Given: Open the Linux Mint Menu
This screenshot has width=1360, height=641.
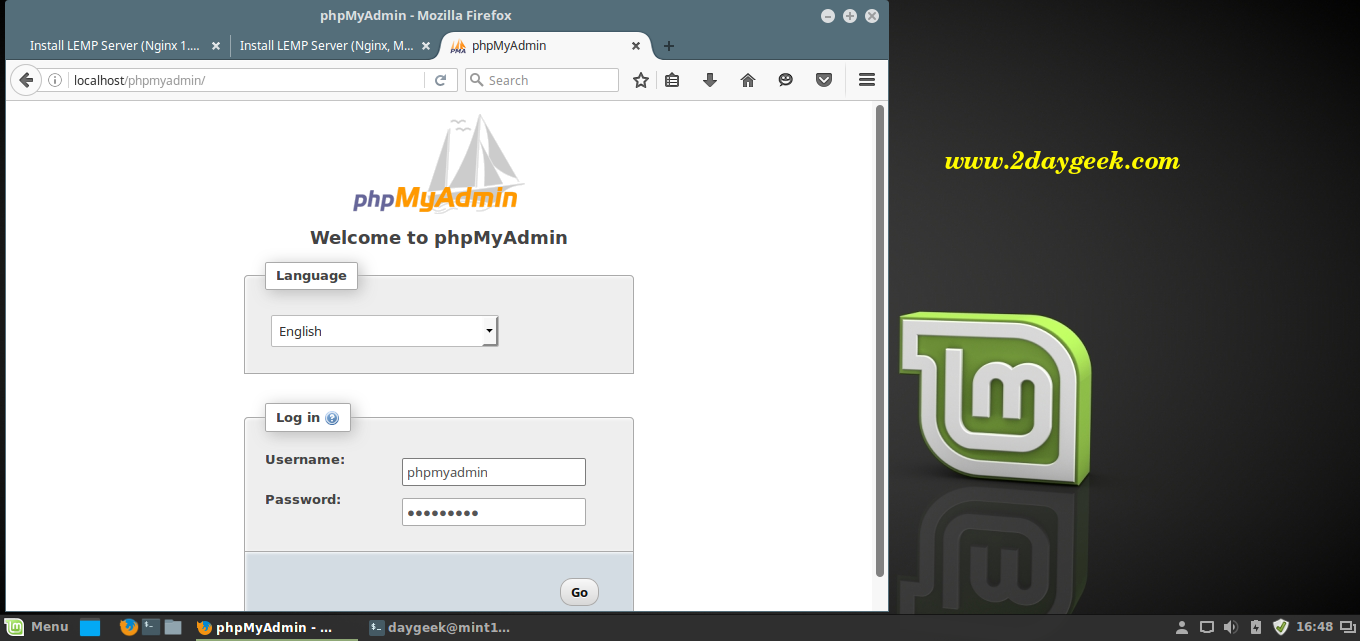Looking at the screenshot, I should pos(38,627).
